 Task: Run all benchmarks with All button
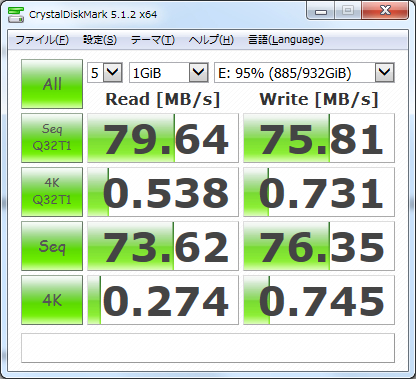[52, 84]
